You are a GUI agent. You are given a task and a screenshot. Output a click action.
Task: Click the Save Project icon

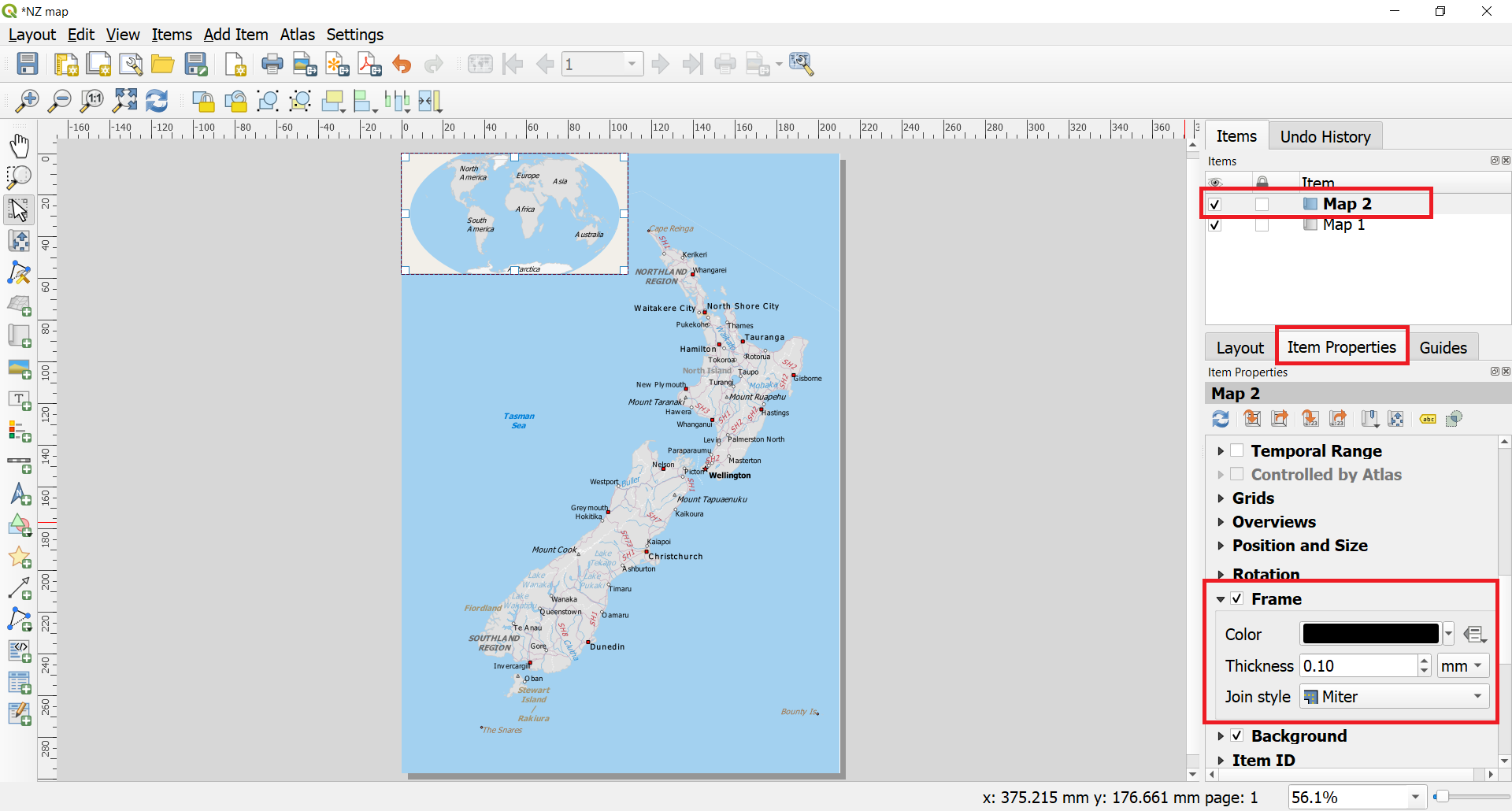[x=28, y=64]
